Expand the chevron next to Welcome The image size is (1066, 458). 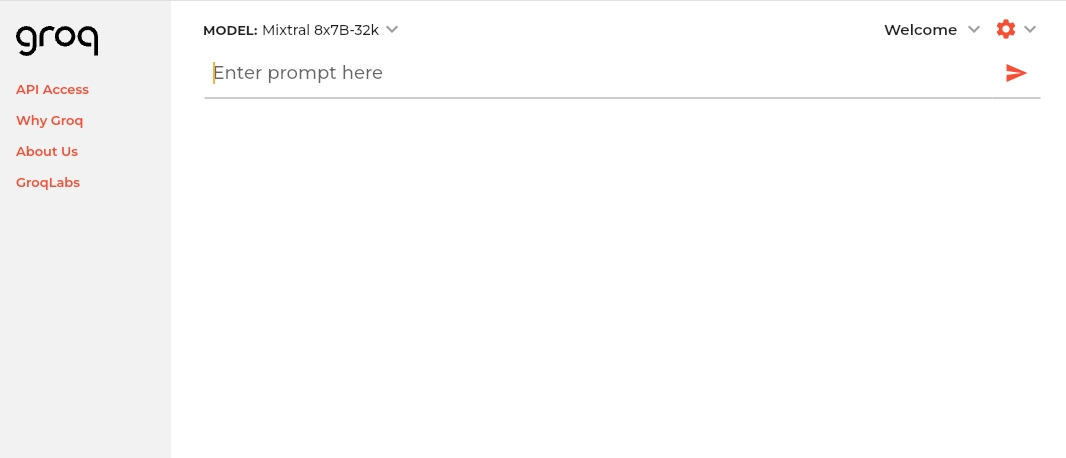coord(974,29)
